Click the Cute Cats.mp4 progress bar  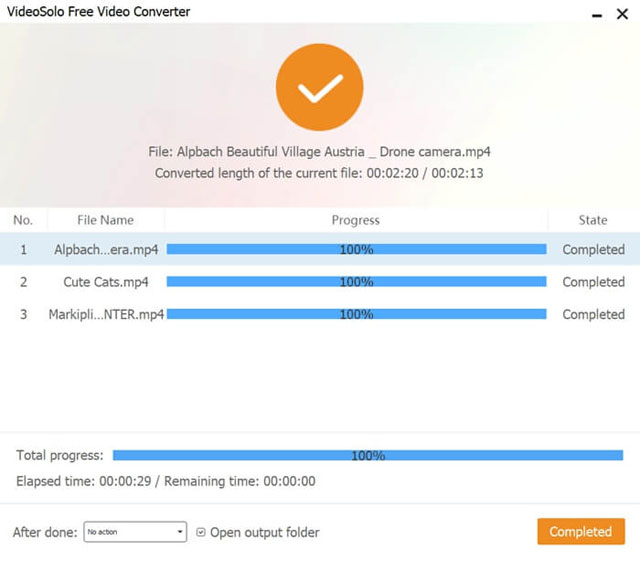point(356,282)
